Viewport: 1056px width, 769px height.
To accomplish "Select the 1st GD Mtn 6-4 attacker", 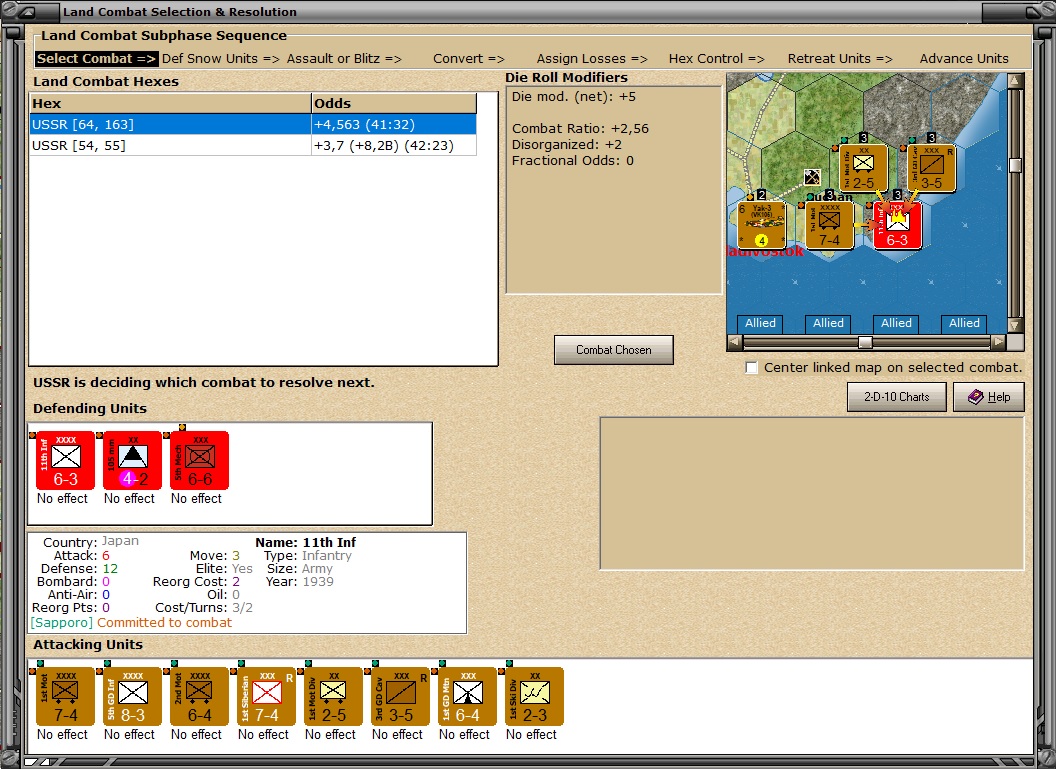I will 464,696.
